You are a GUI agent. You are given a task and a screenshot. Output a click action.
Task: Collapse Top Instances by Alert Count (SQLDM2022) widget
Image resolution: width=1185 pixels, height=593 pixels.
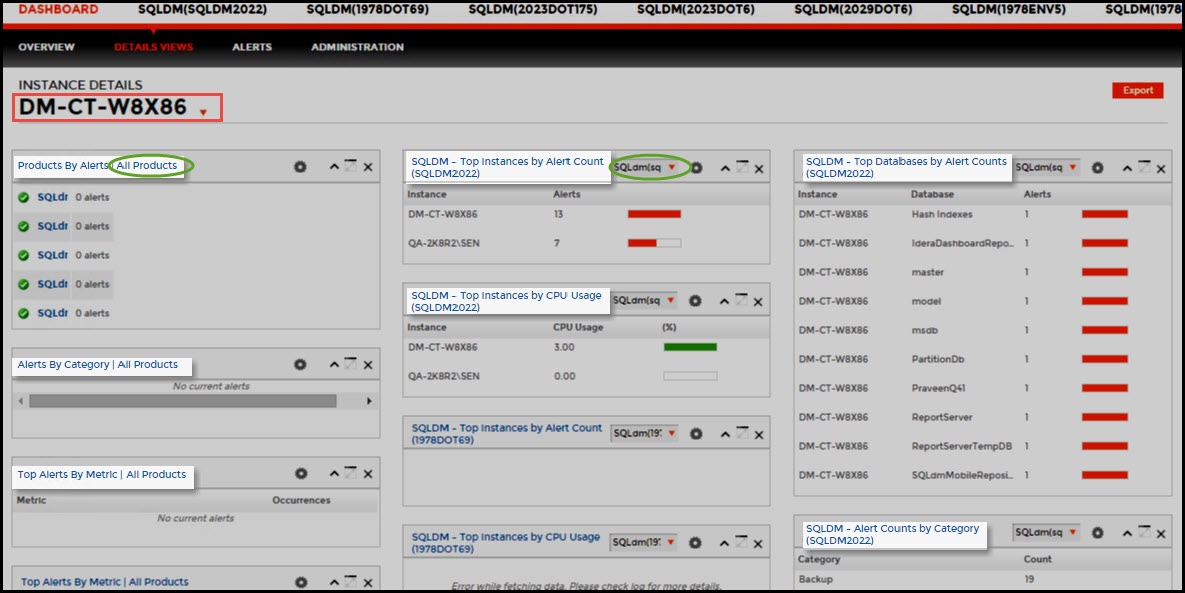click(726, 168)
